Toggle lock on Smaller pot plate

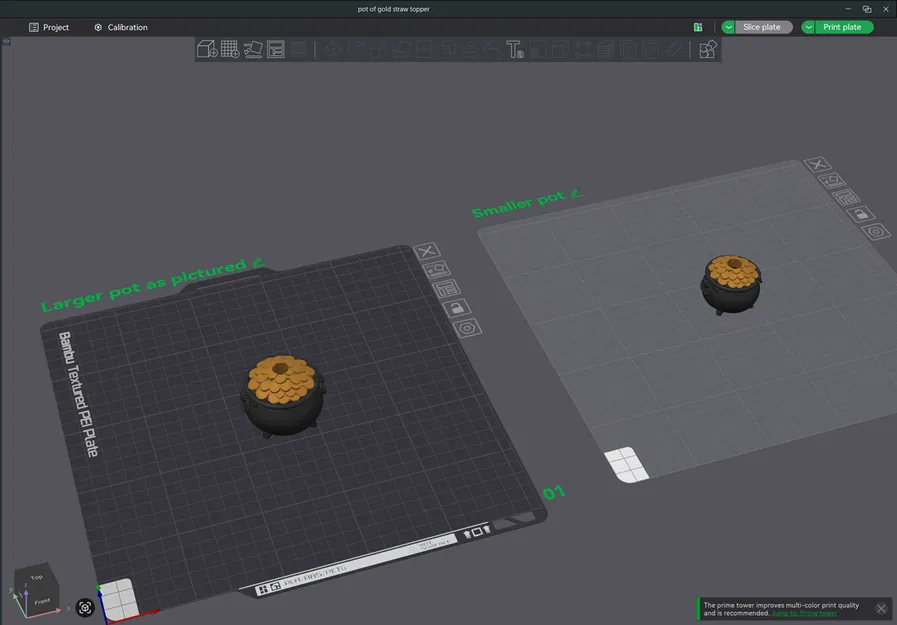(x=861, y=214)
